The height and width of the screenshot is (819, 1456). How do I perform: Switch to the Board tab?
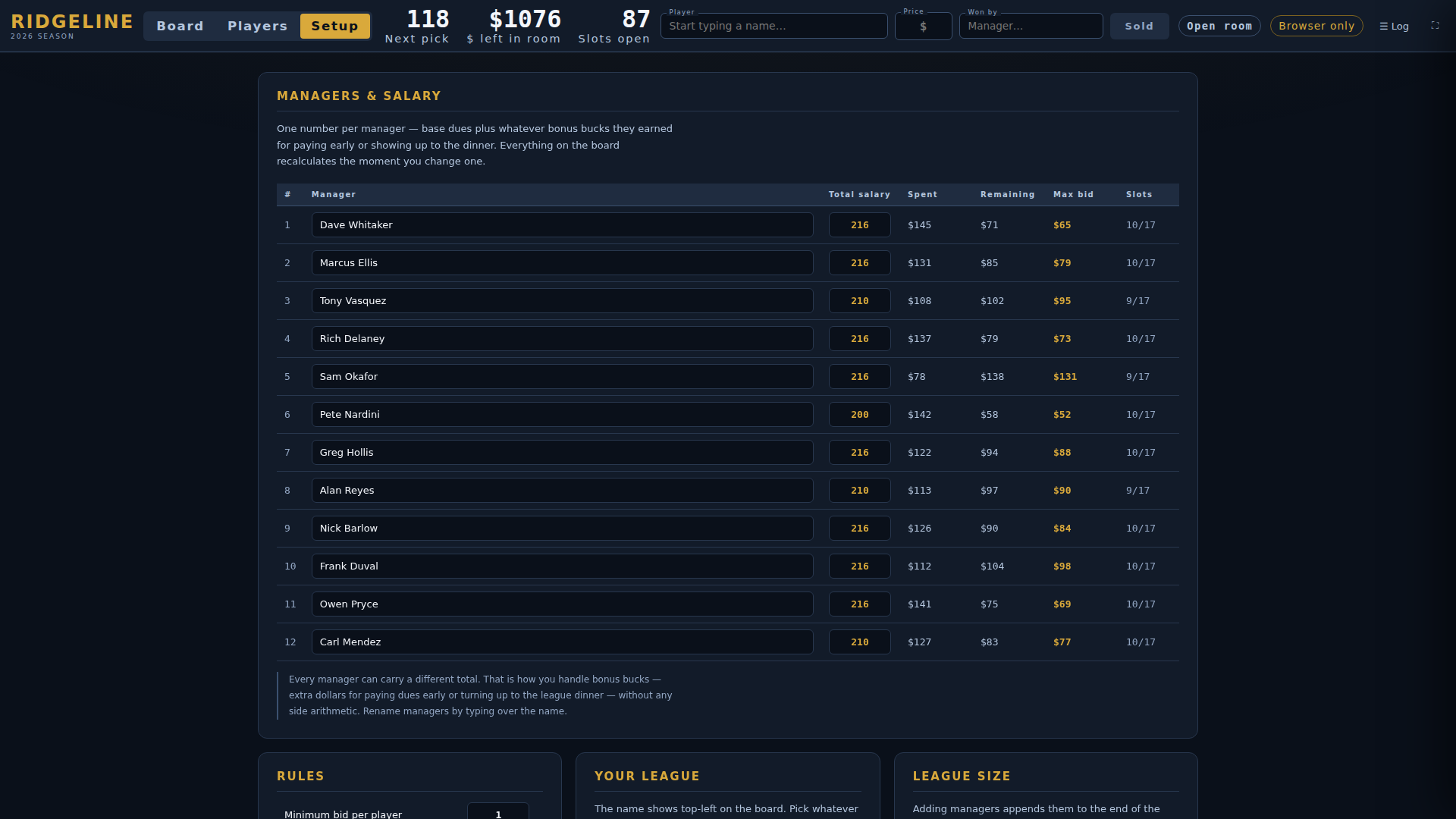point(180,26)
